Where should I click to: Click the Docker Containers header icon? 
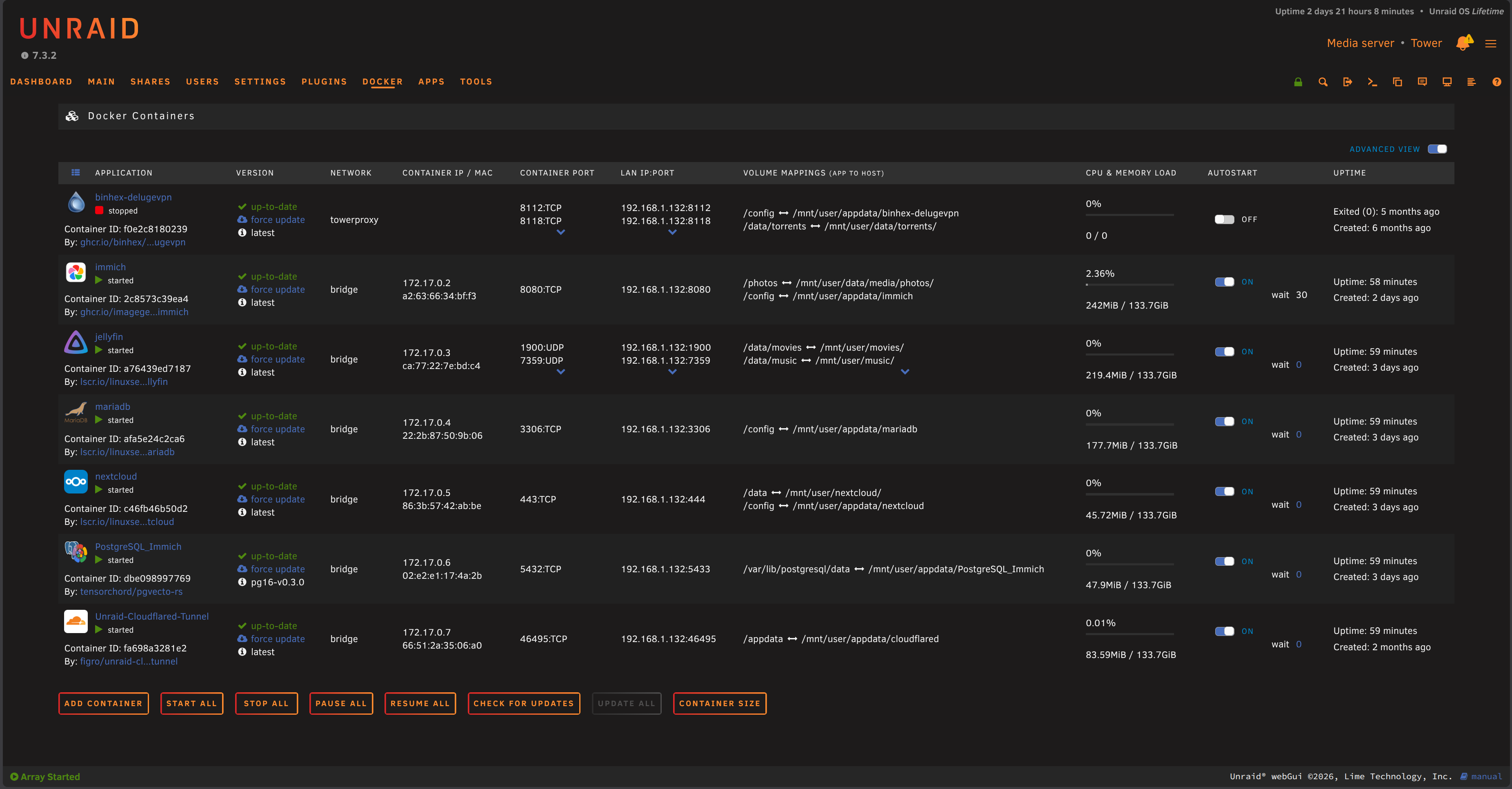pyautogui.click(x=72, y=116)
